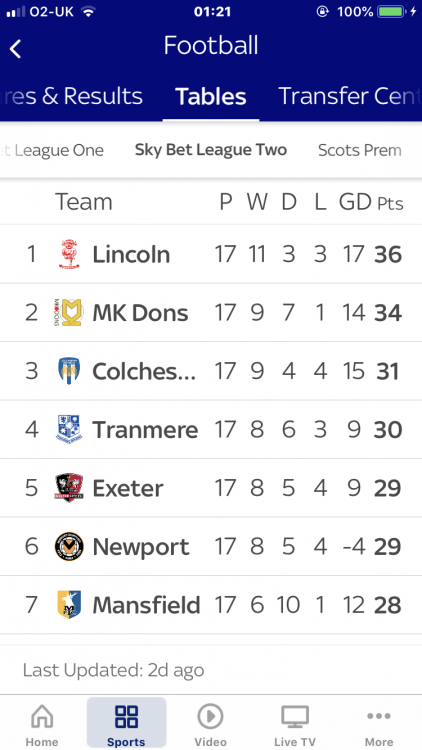Tap the Mansfield club crest
The height and width of the screenshot is (750, 422).
pos(69,605)
